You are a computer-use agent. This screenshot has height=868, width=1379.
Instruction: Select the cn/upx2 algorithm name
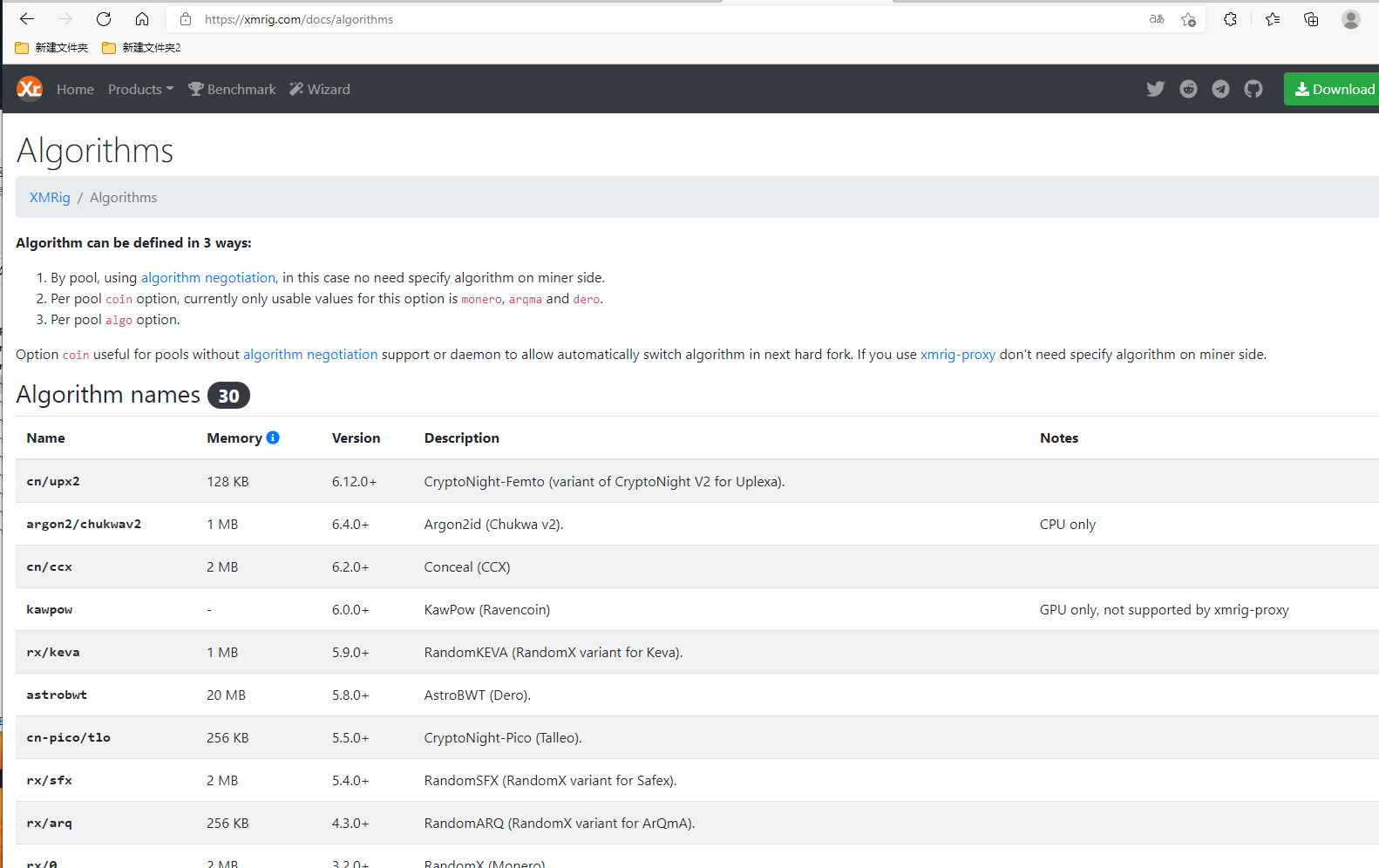click(x=53, y=481)
